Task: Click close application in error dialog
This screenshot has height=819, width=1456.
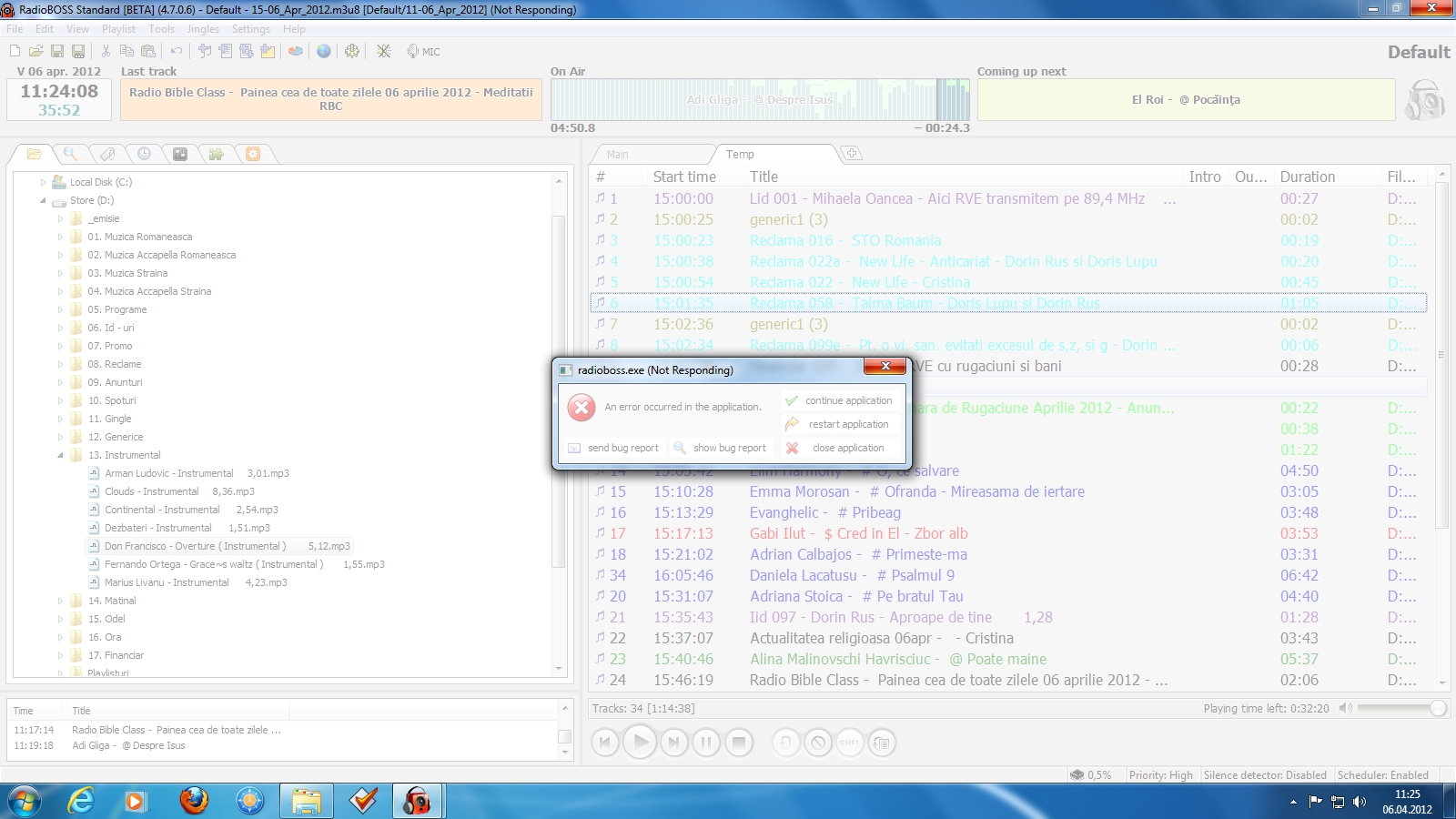Action: (x=840, y=448)
